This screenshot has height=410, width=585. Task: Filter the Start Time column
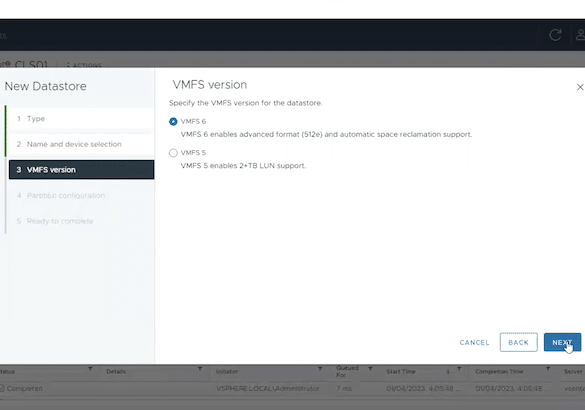pyautogui.click(x=459, y=369)
